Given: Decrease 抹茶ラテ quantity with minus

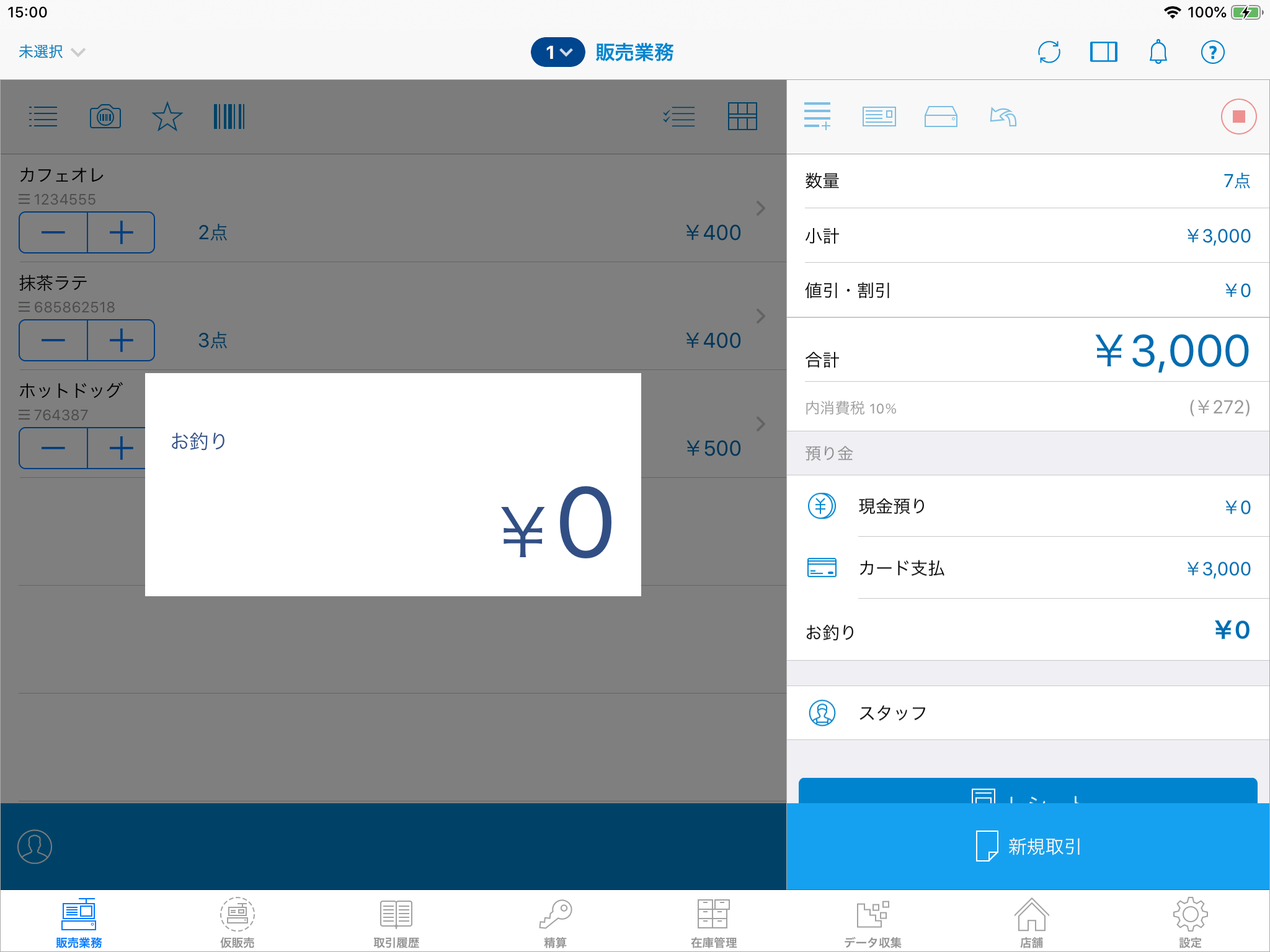Looking at the screenshot, I should click(53, 340).
